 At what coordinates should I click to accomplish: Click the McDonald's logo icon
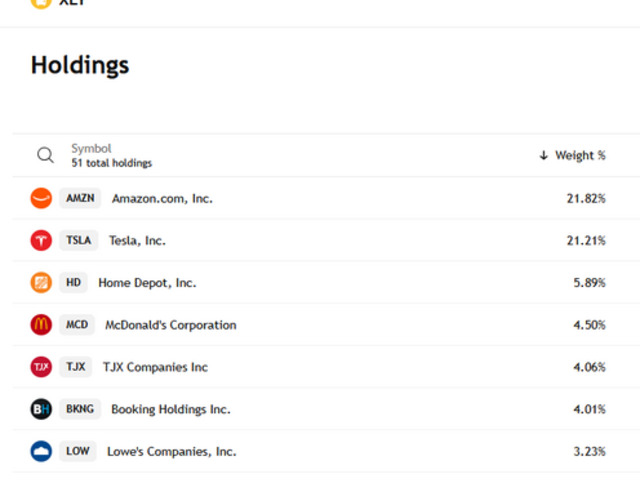41,325
